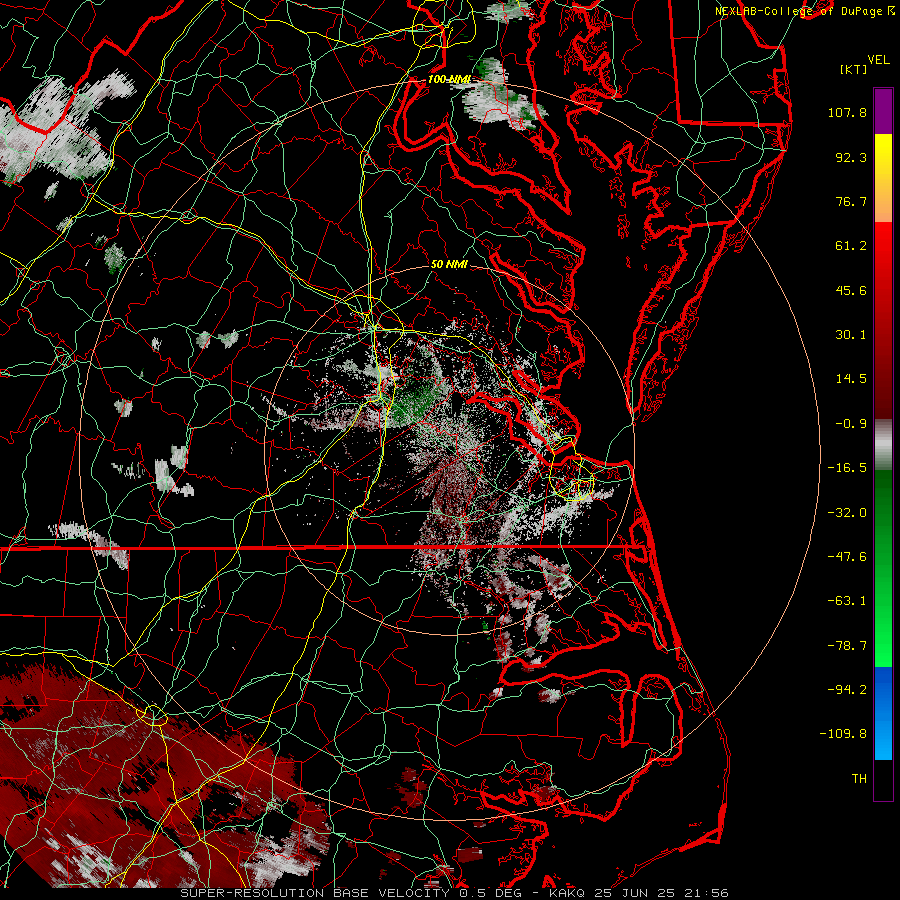Click the 76.7 velocity scale value

851,201
